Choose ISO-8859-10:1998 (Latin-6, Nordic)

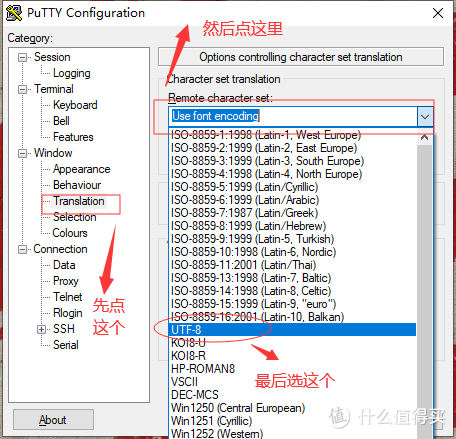point(293,252)
